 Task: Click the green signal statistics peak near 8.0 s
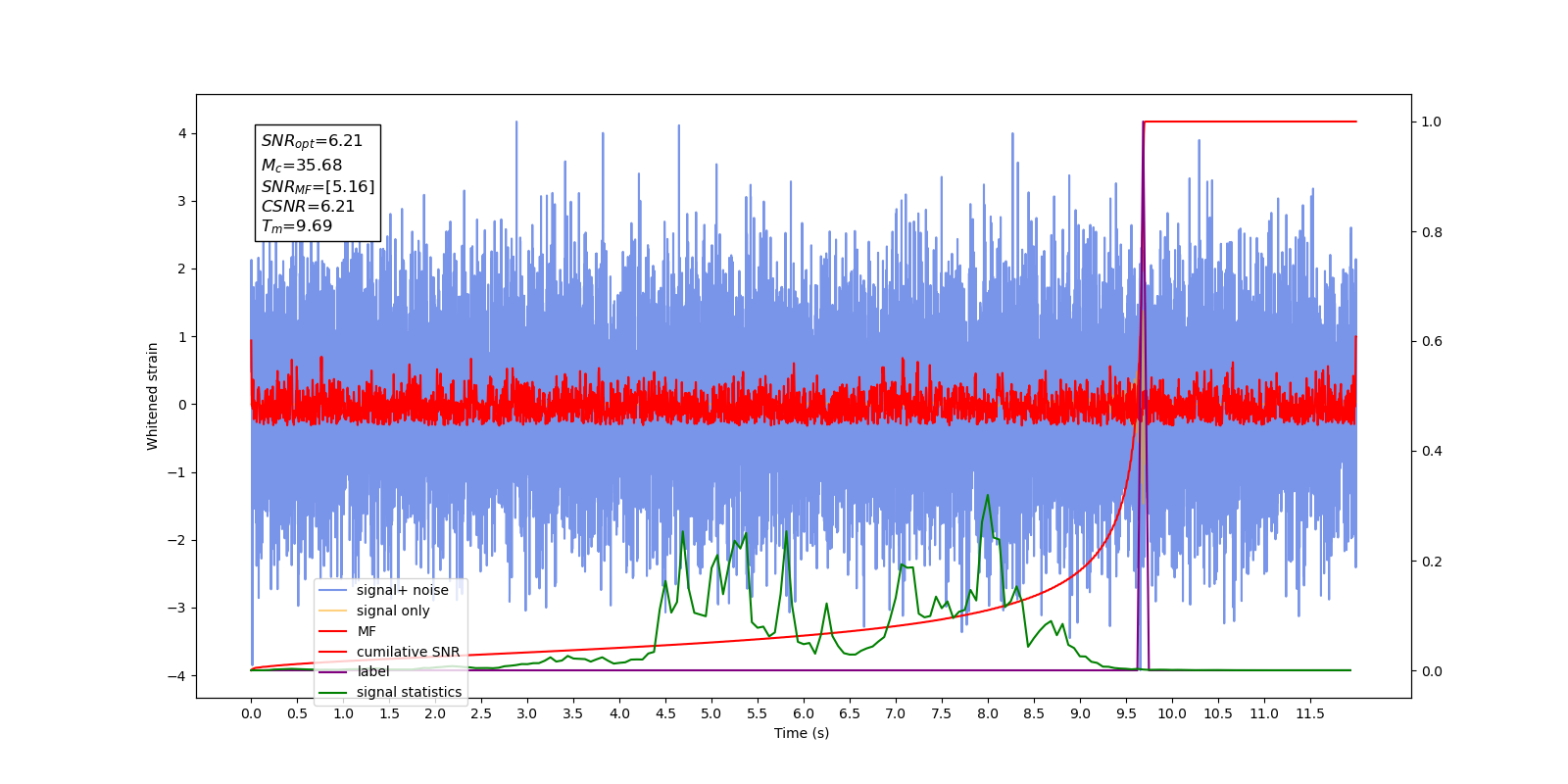[987, 496]
